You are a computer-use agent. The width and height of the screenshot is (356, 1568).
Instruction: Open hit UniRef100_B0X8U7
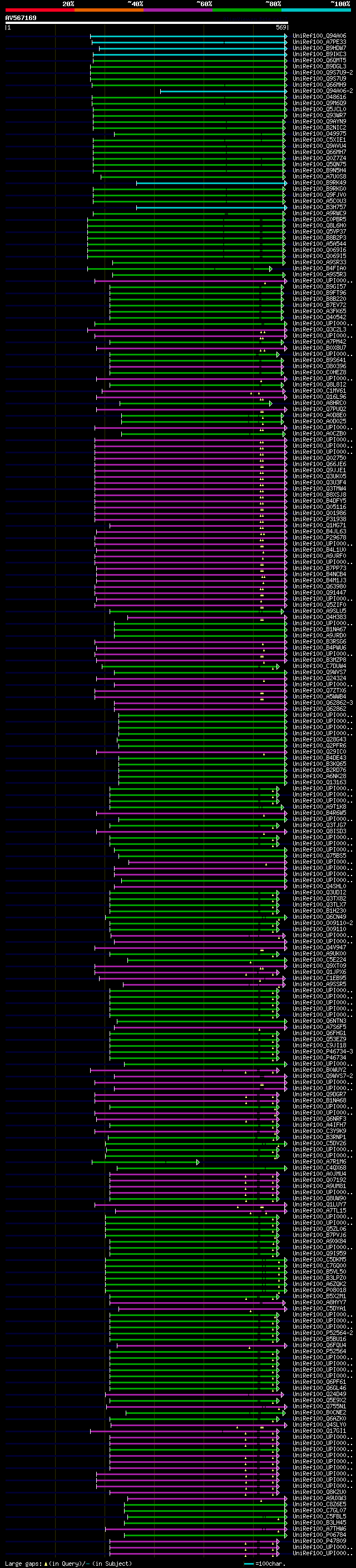(x=319, y=348)
